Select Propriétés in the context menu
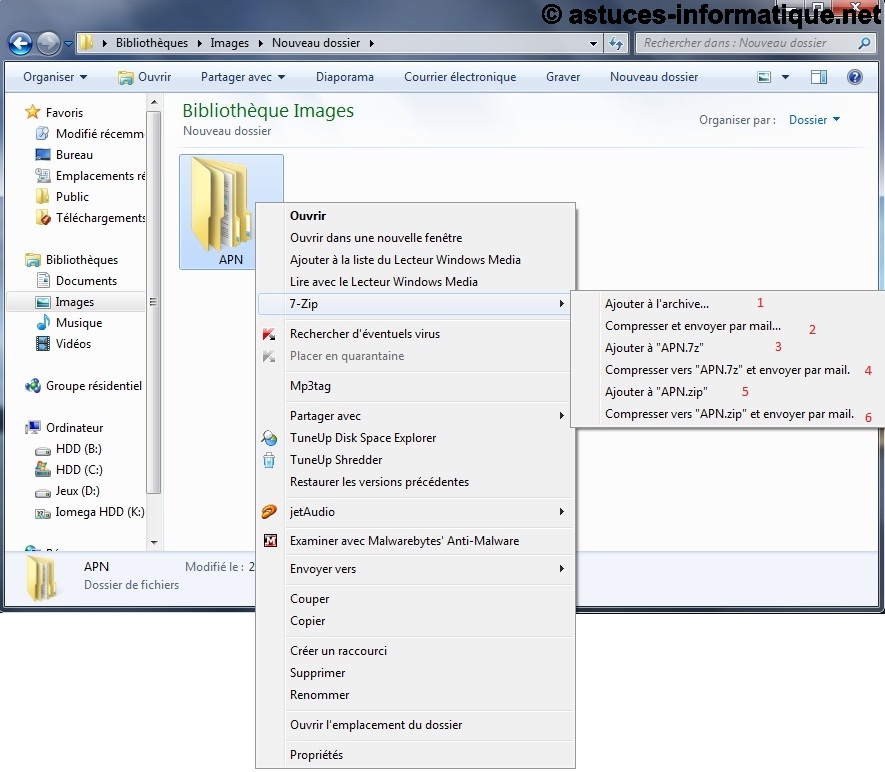 pyautogui.click(x=416, y=755)
